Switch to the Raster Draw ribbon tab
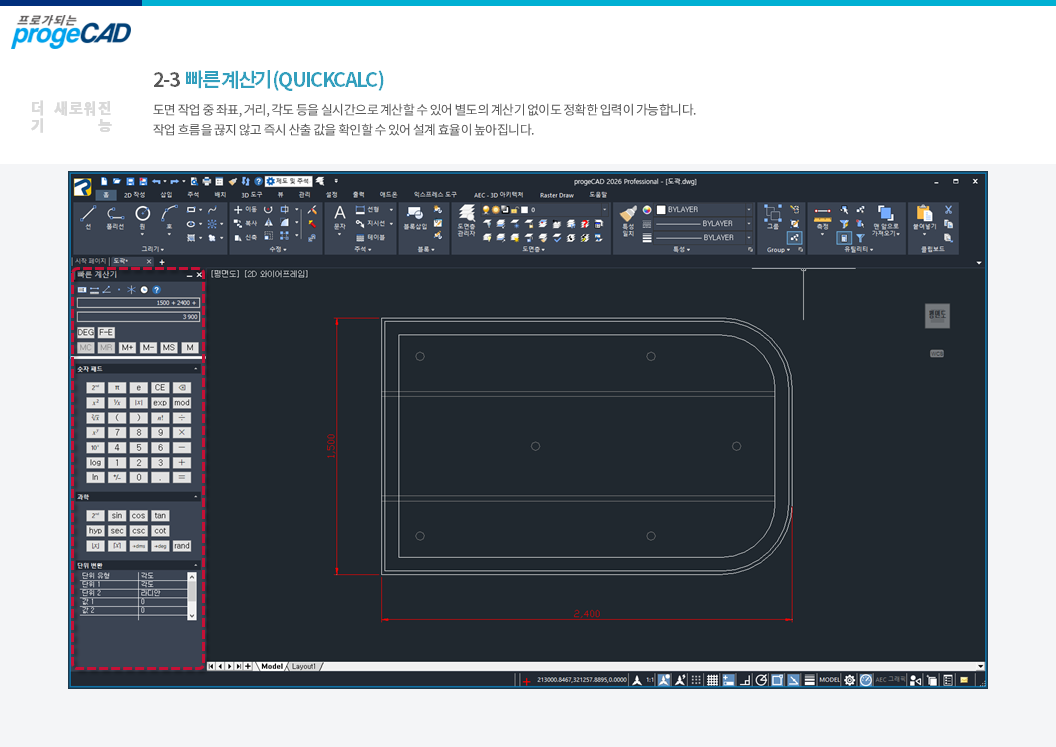This screenshot has width=1056, height=747. [557, 195]
